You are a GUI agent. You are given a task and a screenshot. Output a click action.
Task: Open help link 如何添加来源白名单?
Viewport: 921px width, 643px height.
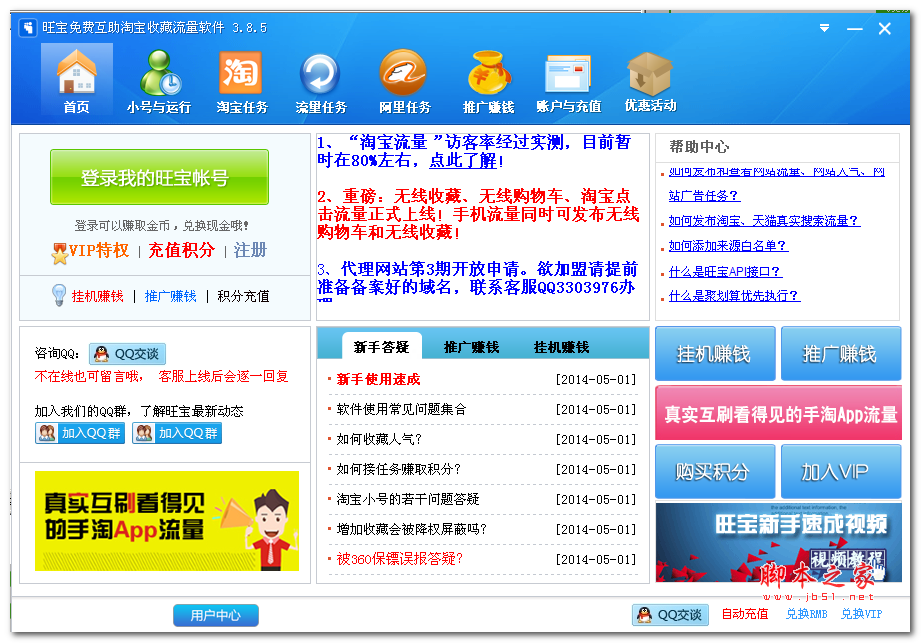point(728,245)
